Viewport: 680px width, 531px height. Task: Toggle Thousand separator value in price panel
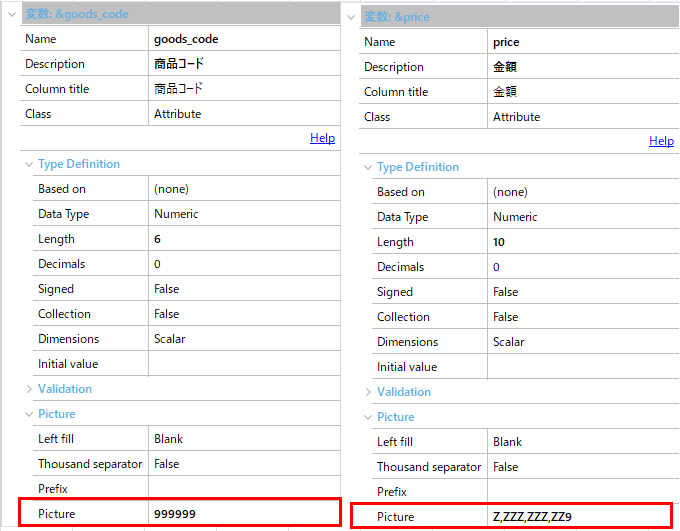[582, 467]
